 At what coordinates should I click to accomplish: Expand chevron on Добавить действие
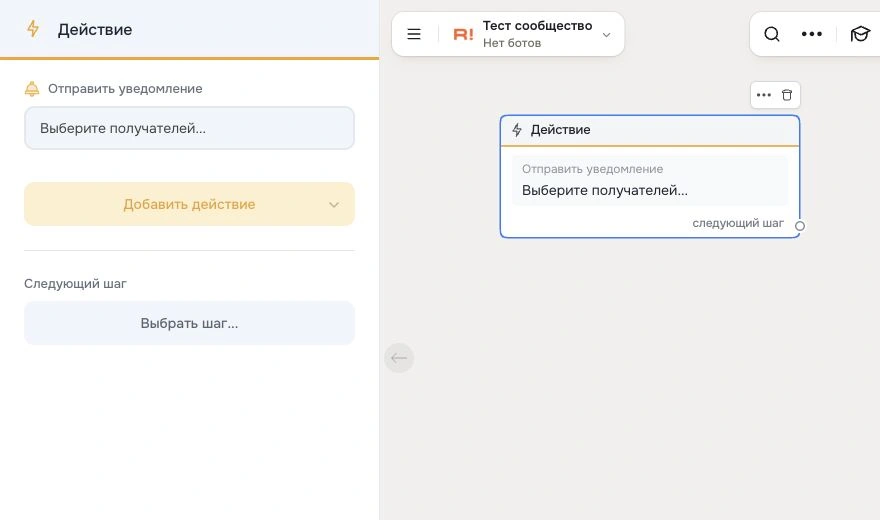(334, 205)
